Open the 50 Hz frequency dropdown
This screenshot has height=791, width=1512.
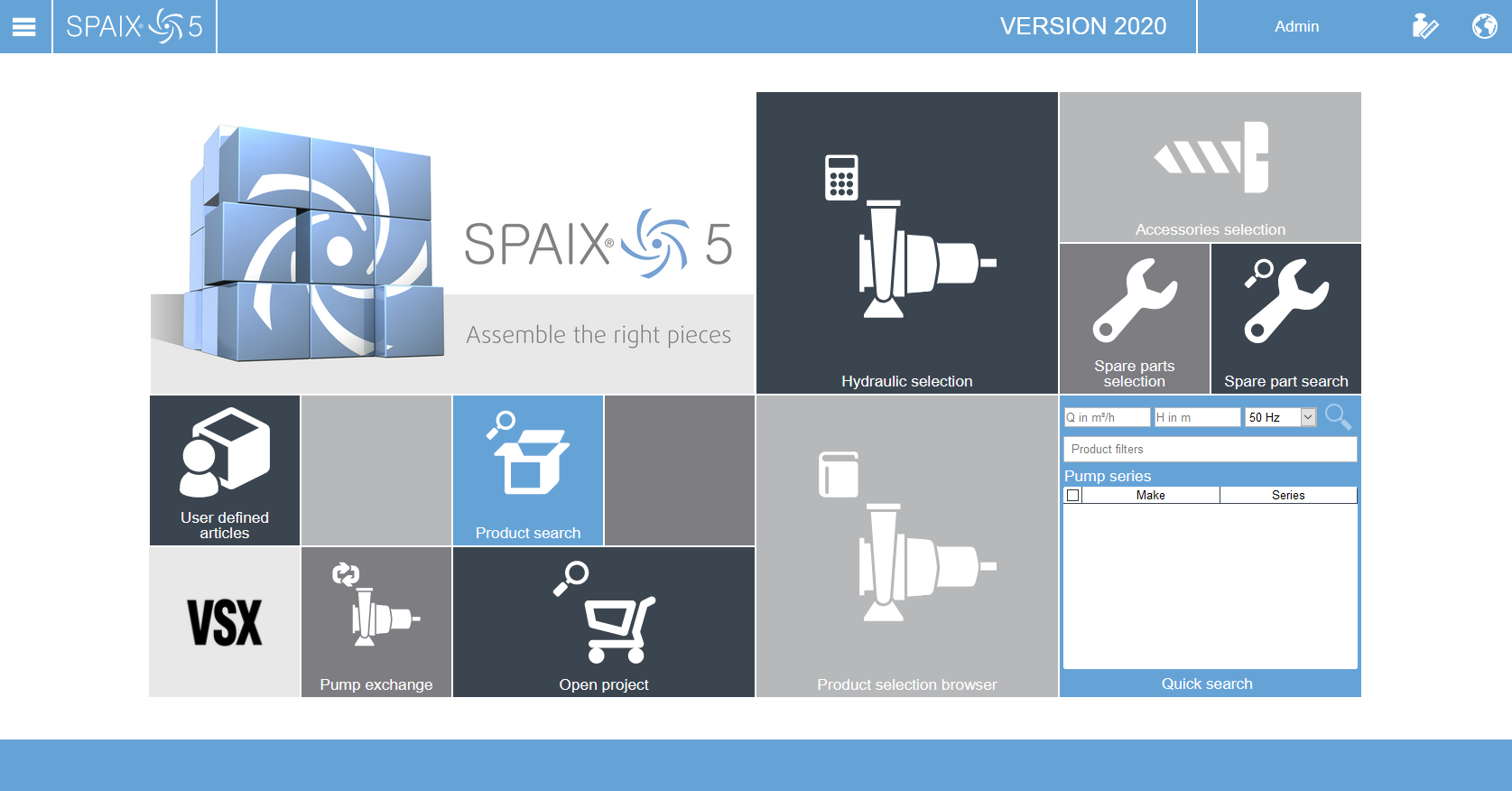(x=1281, y=417)
